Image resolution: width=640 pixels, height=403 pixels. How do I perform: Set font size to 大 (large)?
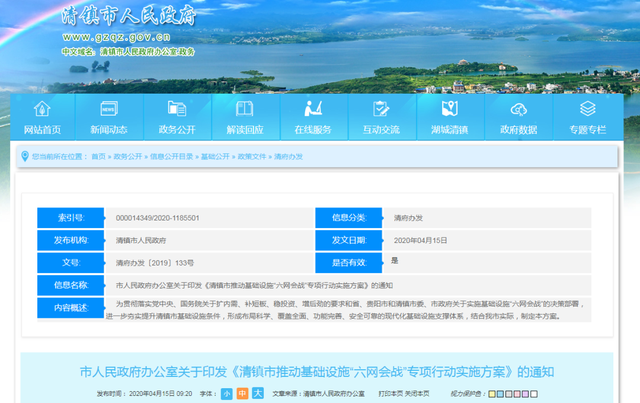point(257,394)
